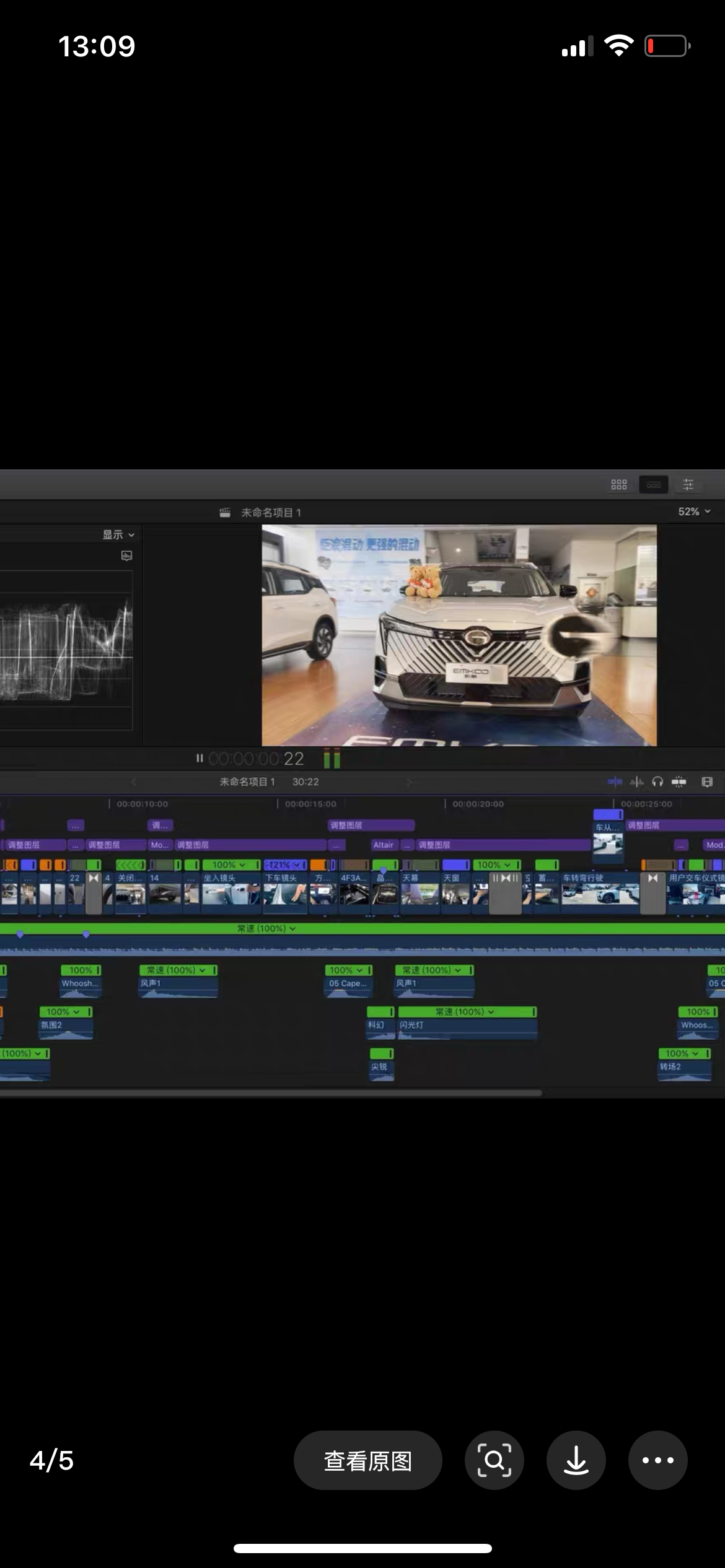Select the 天幕 video clip

[x=420, y=892]
